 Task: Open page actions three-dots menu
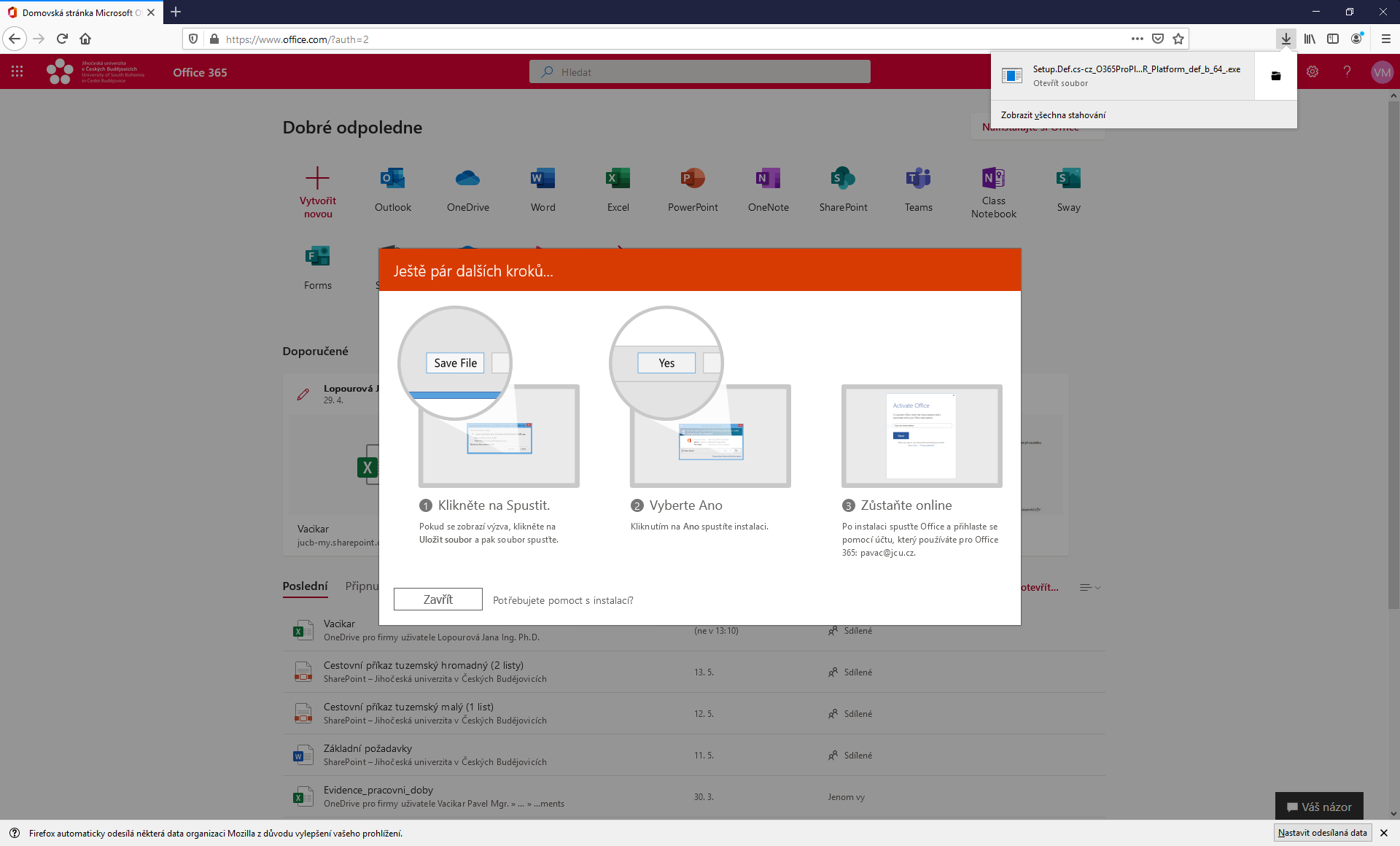tap(1137, 39)
